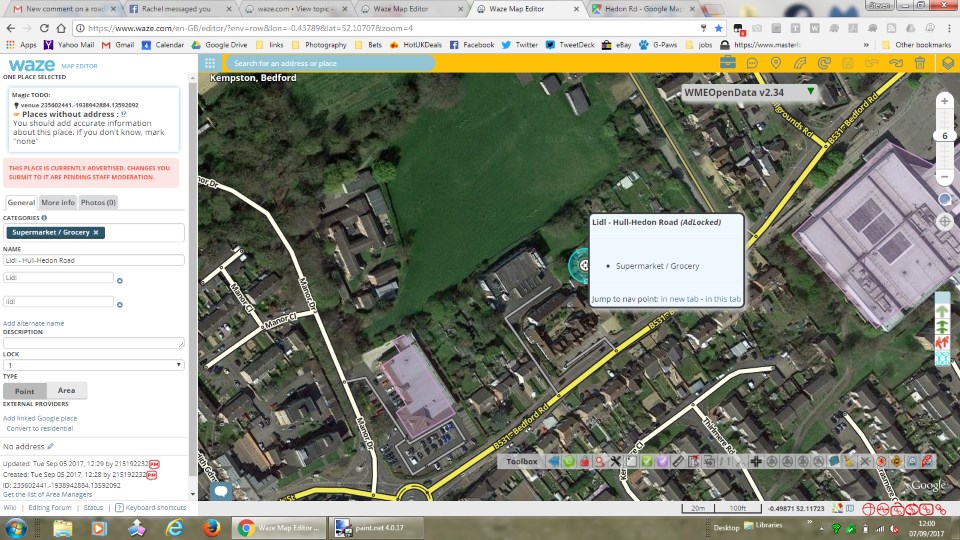Expand the WMEOpenData v2.34 panel
960x540 pixels.
pos(811,92)
